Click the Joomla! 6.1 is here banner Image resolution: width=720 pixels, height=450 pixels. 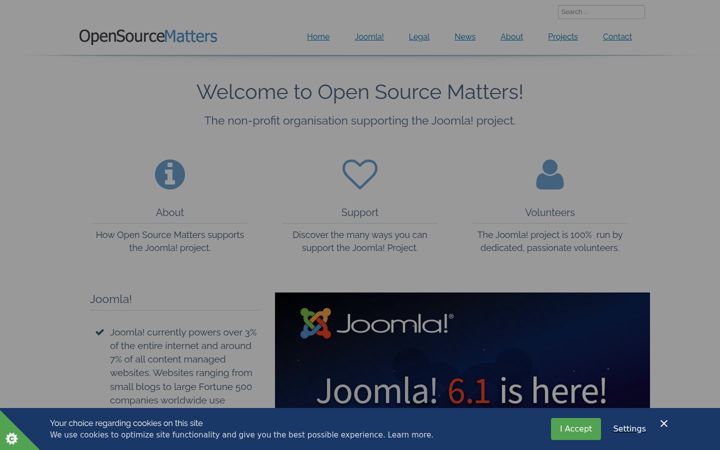[x=462, y=350]
